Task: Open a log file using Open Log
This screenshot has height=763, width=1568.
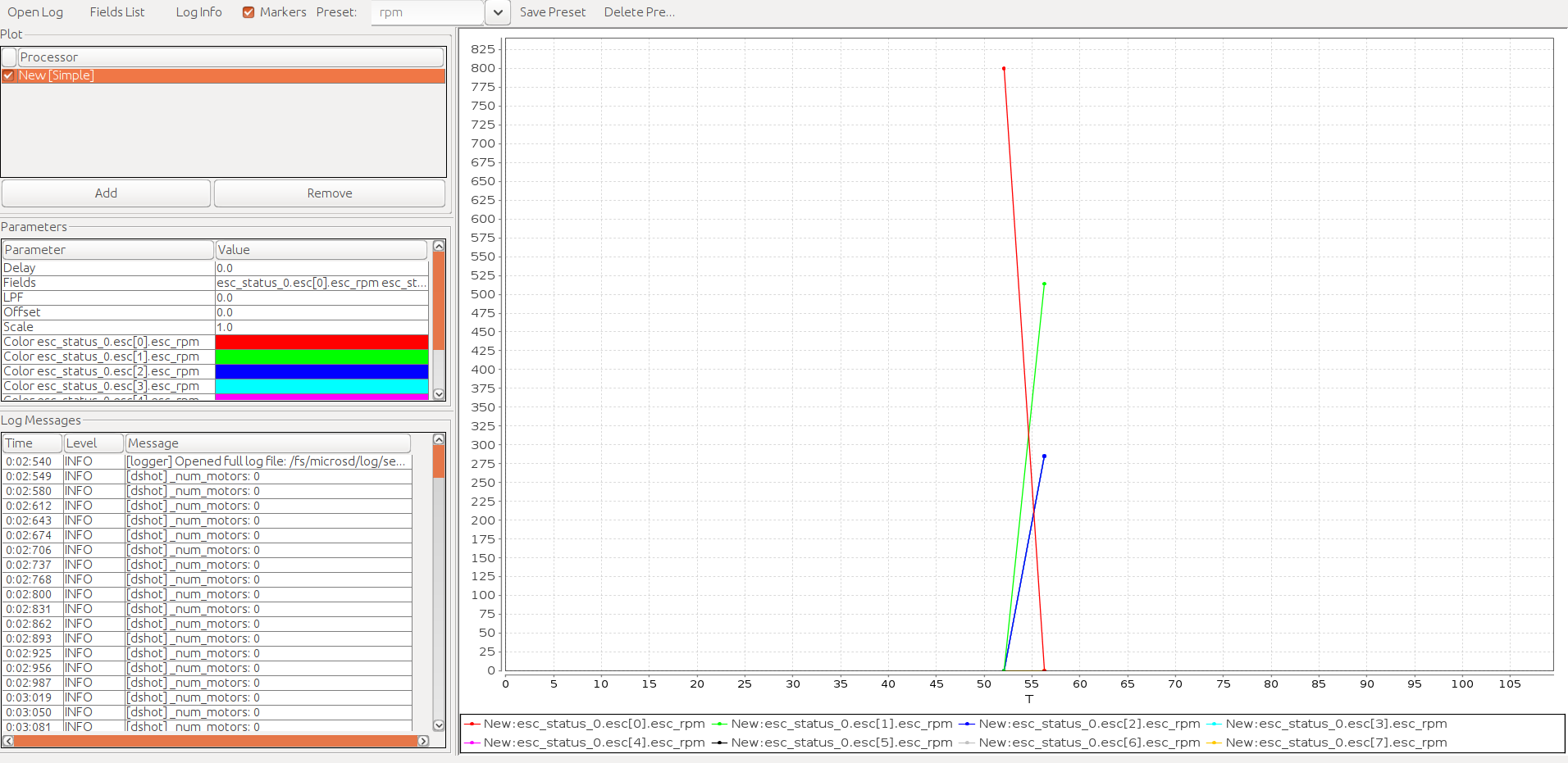Action: [35, 11]
